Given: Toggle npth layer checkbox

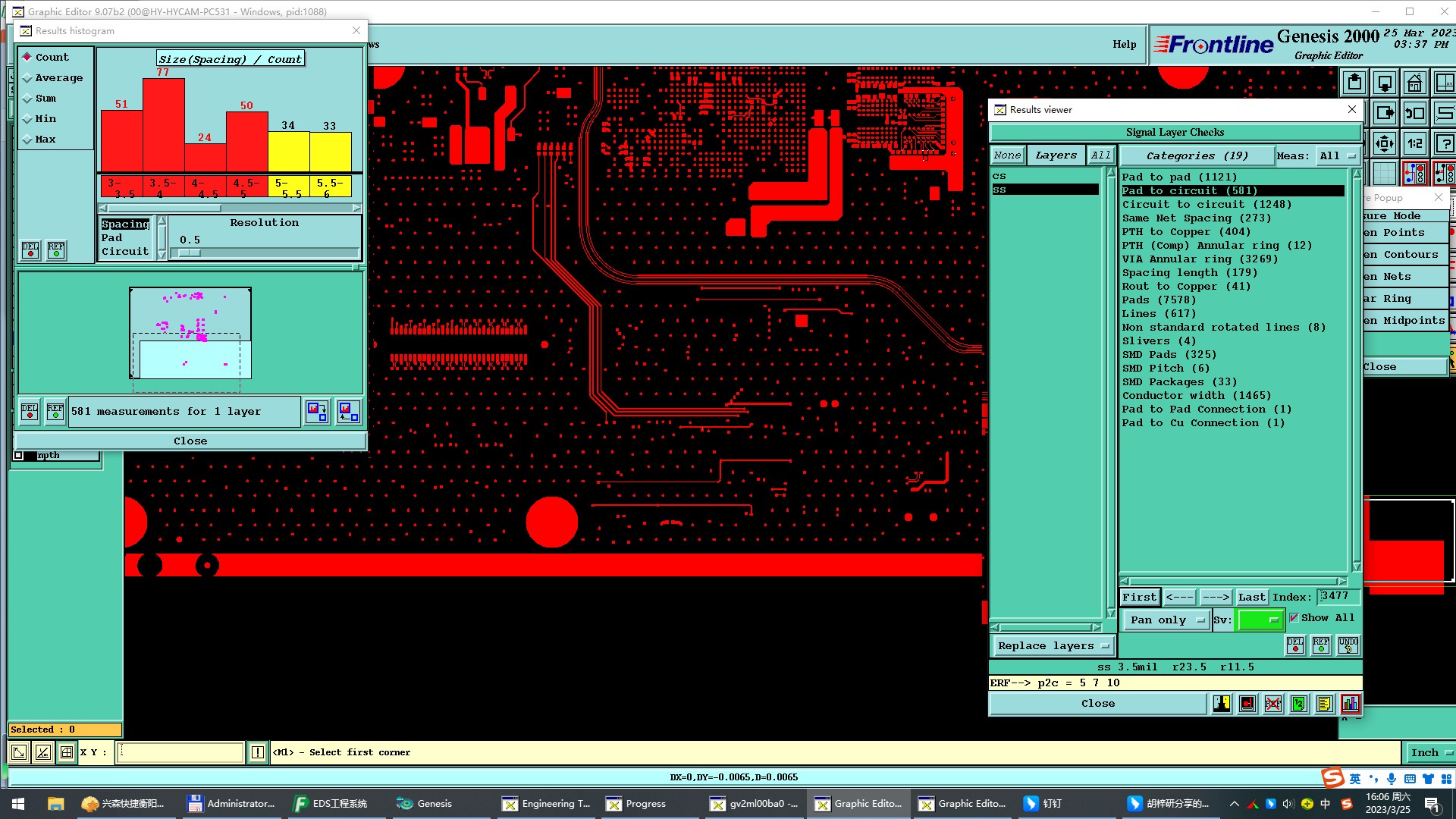Looking at the screenshot, I should 18,455.
